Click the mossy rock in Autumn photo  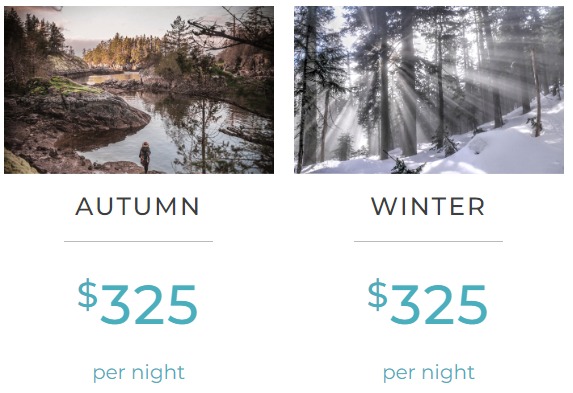66,86
